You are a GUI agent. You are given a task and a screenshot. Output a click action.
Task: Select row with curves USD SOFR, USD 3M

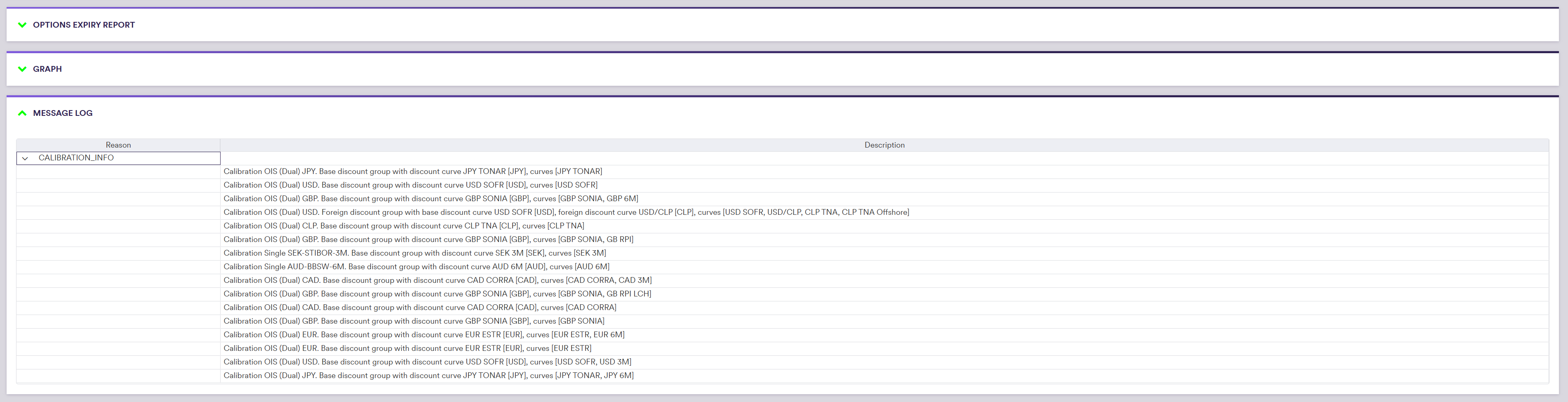click(427, 362)
